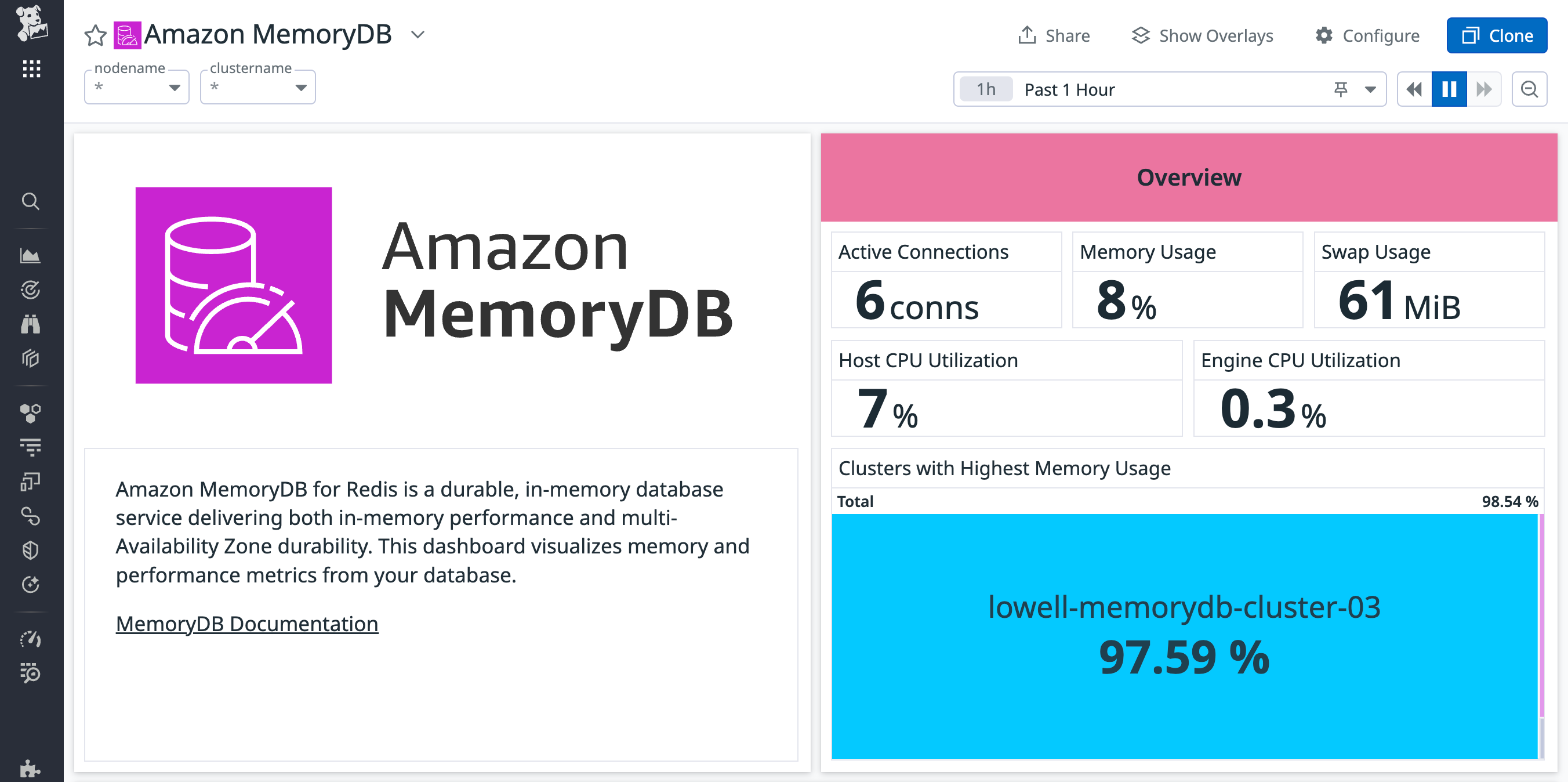Open the Dashboards graph icon in sidebar

point(31,256)
